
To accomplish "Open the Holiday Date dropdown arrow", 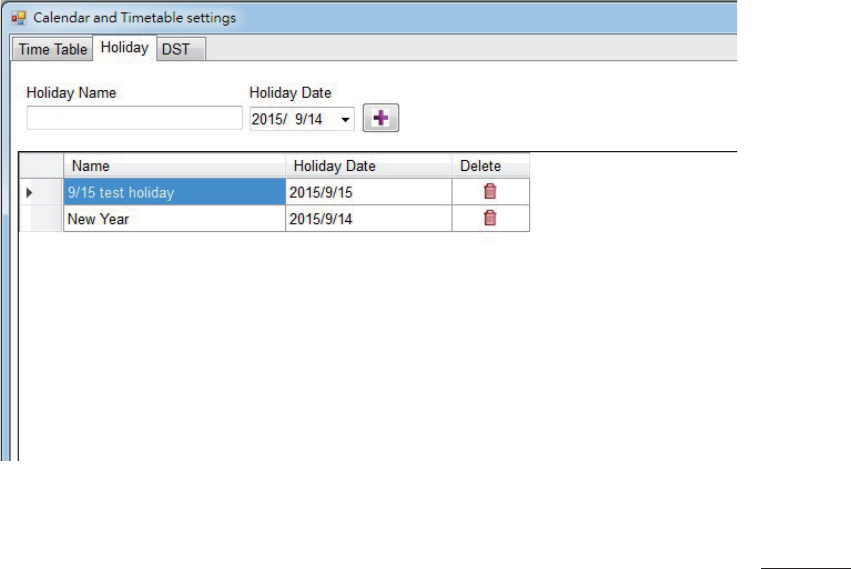I will (x=345, y=119).
